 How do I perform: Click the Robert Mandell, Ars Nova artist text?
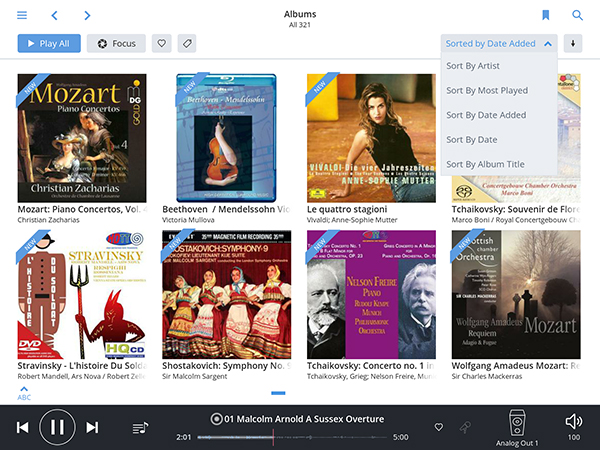(82, 377)
